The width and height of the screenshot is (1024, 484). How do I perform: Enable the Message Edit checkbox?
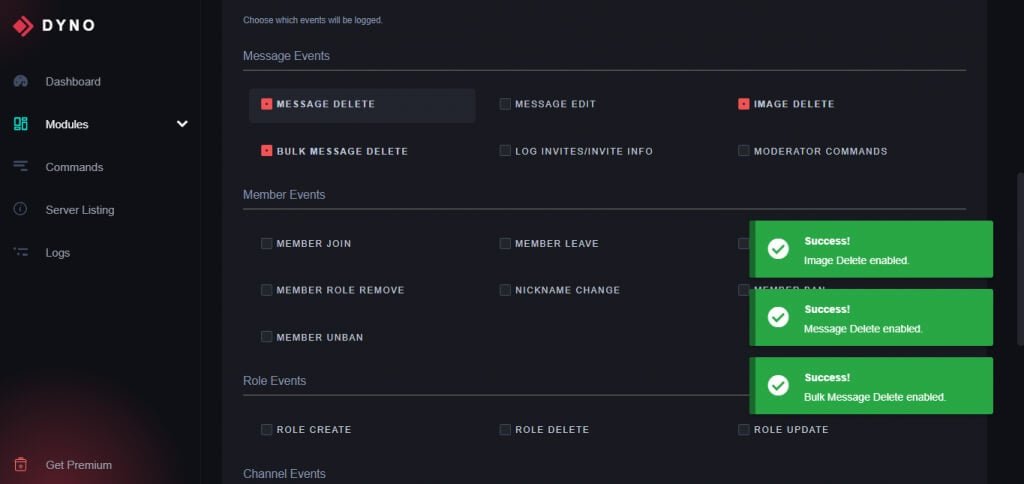(x=505, y=104)
